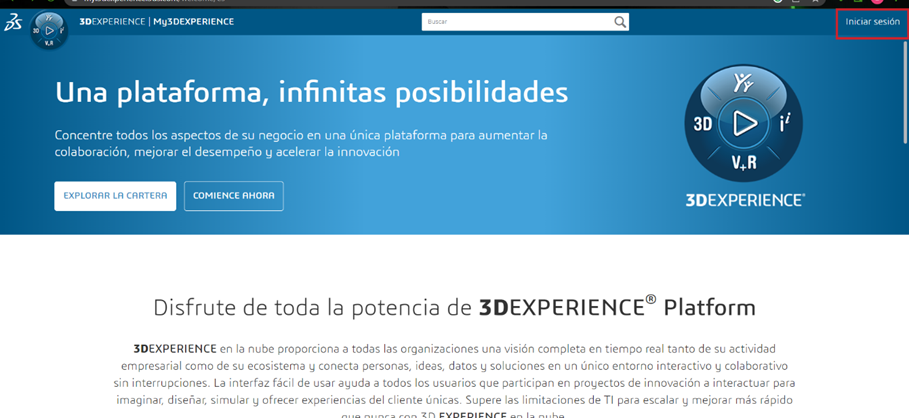
Task: Click top quadrant of large compass
Action: click(743, 83)
